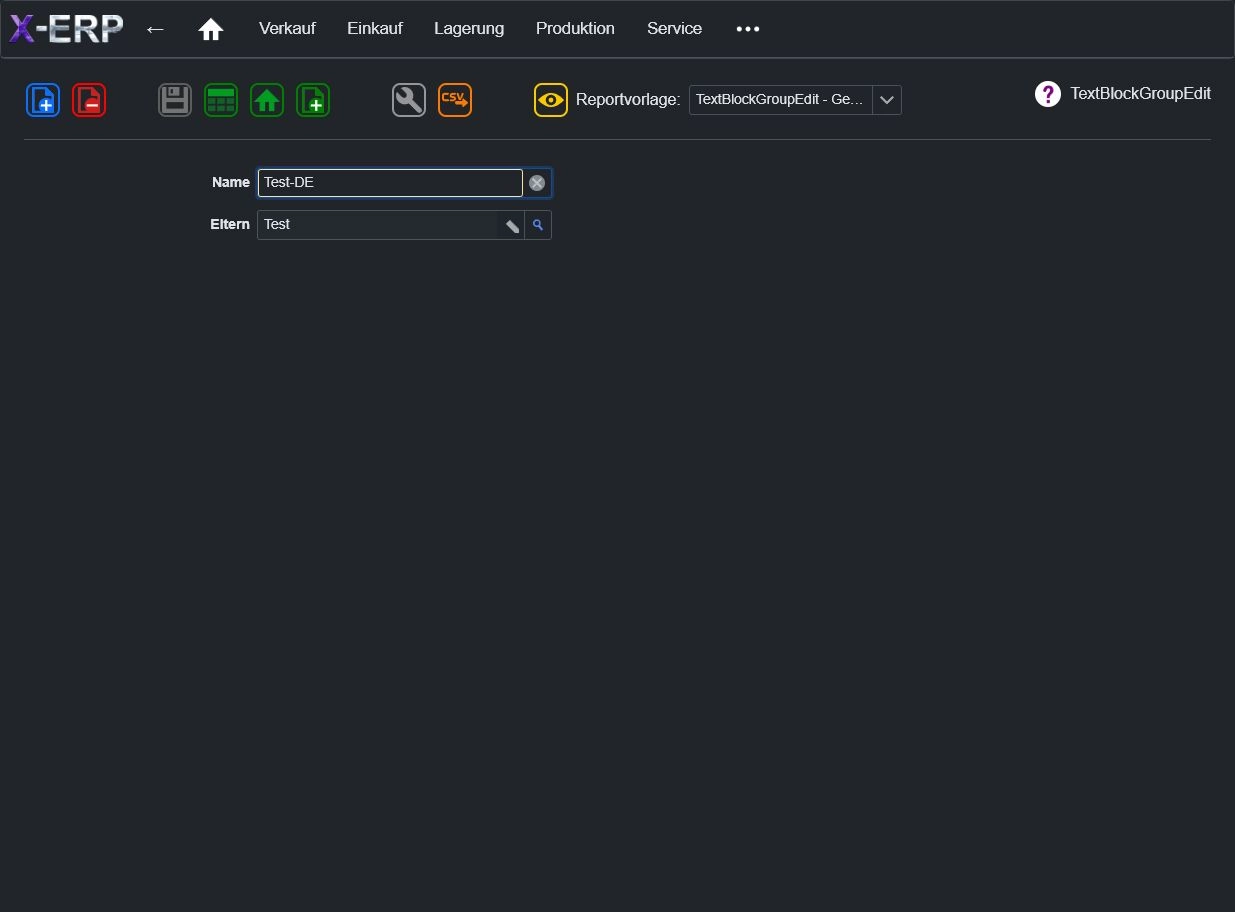This screenshot has height=912, width=1235.
Task: Click the X-ERP logo
Action: click(66, 29)
